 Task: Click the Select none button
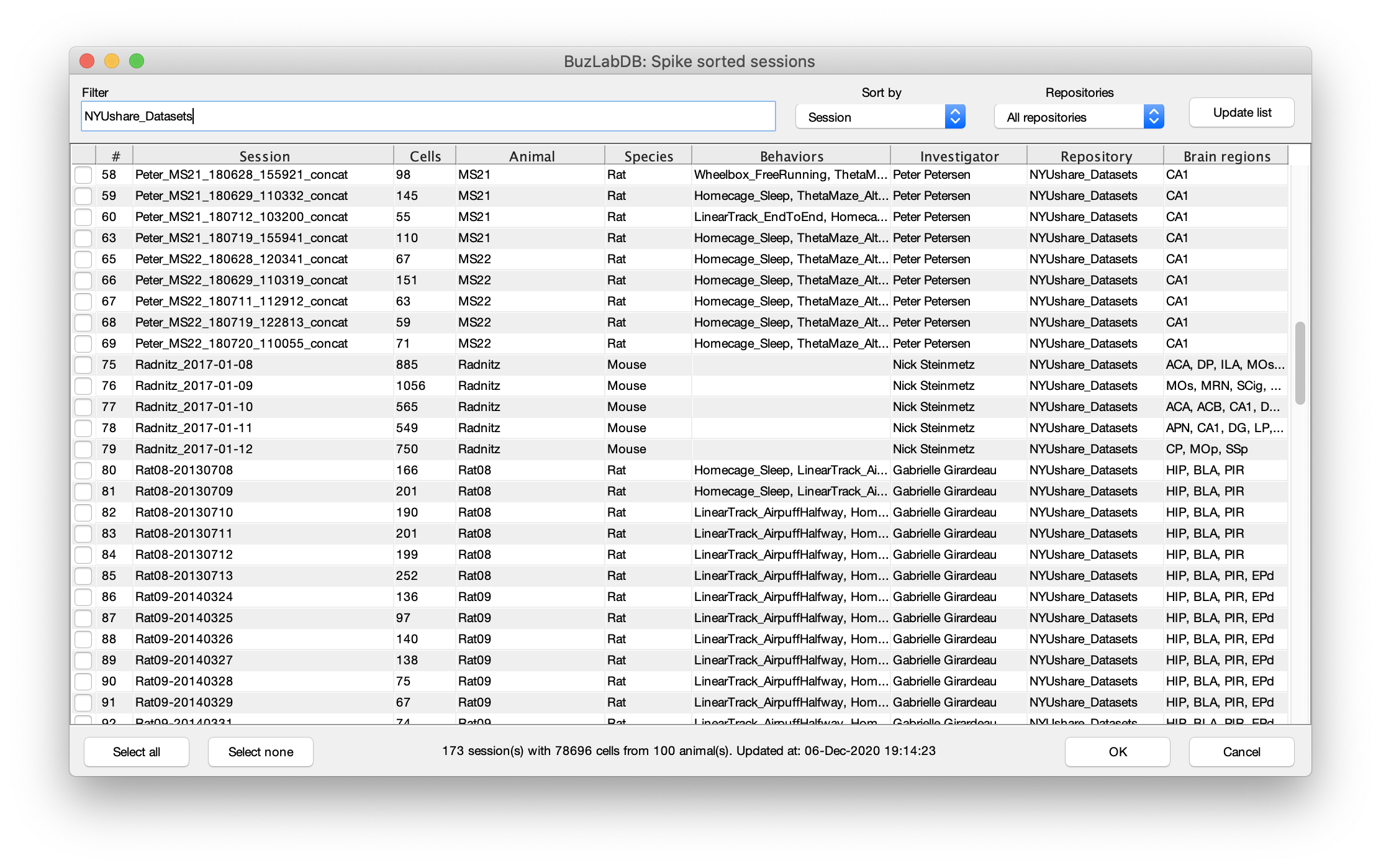point(261,752)
